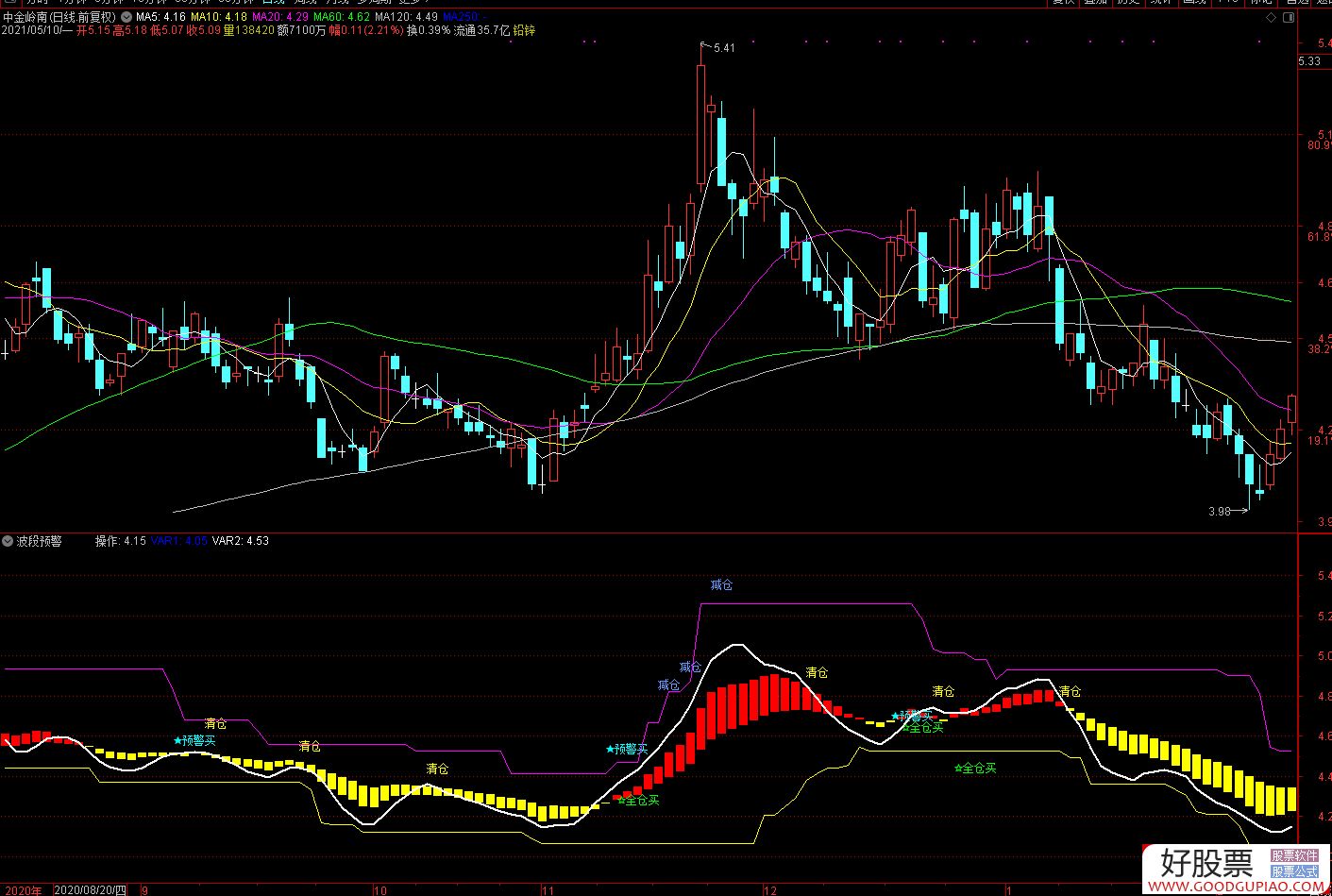Jump to month 9 on the time axis
The width and height of the screenshot is (1332, 896).
[144, 889]
